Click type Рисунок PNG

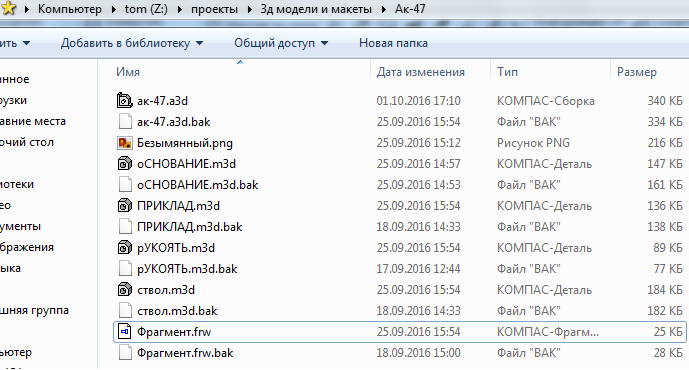533,143
